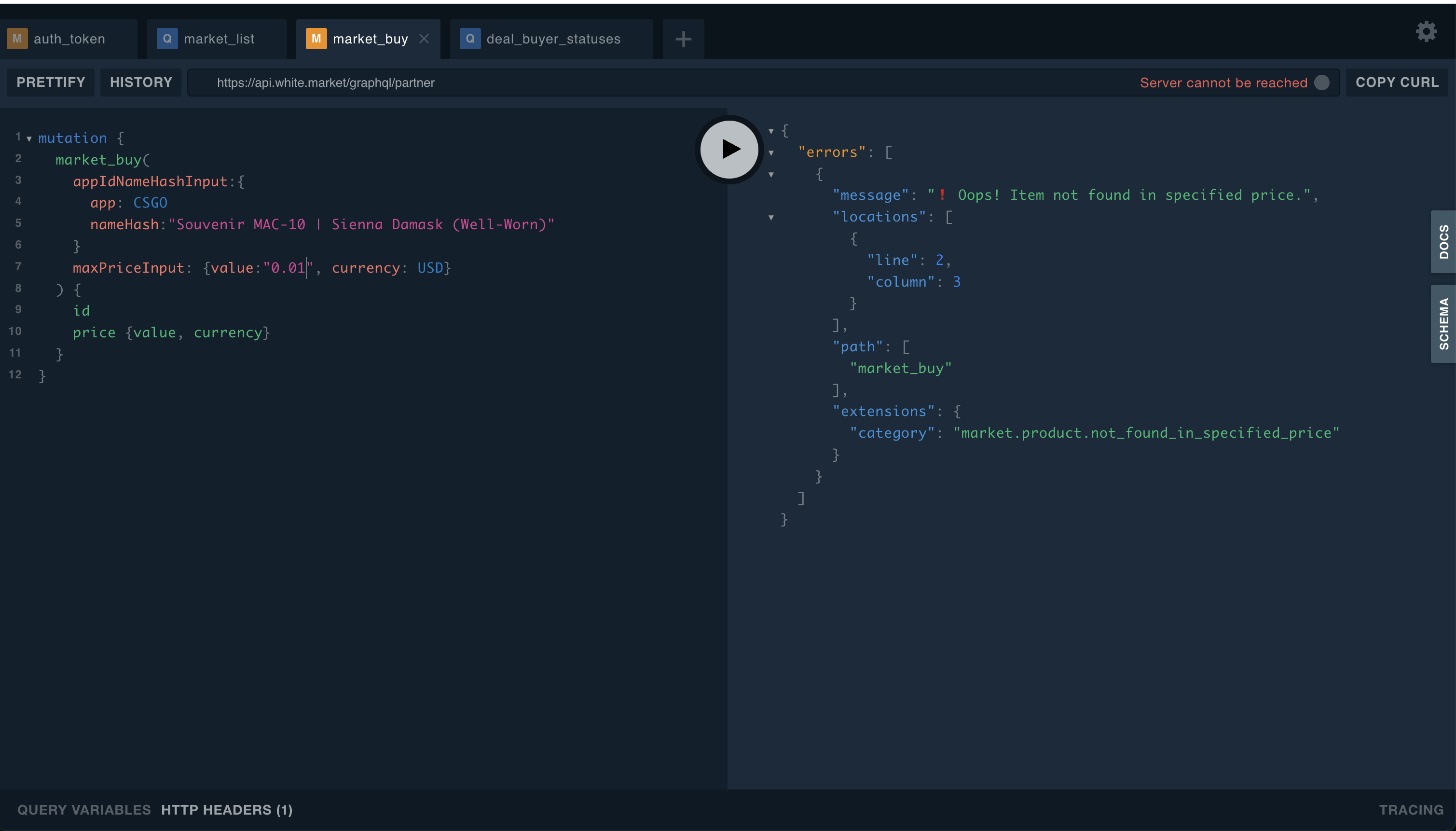The width and height of the screenshot is (1456, 831).
Task: Open the DOCS side panel
Action: [x=1443, y=242]
